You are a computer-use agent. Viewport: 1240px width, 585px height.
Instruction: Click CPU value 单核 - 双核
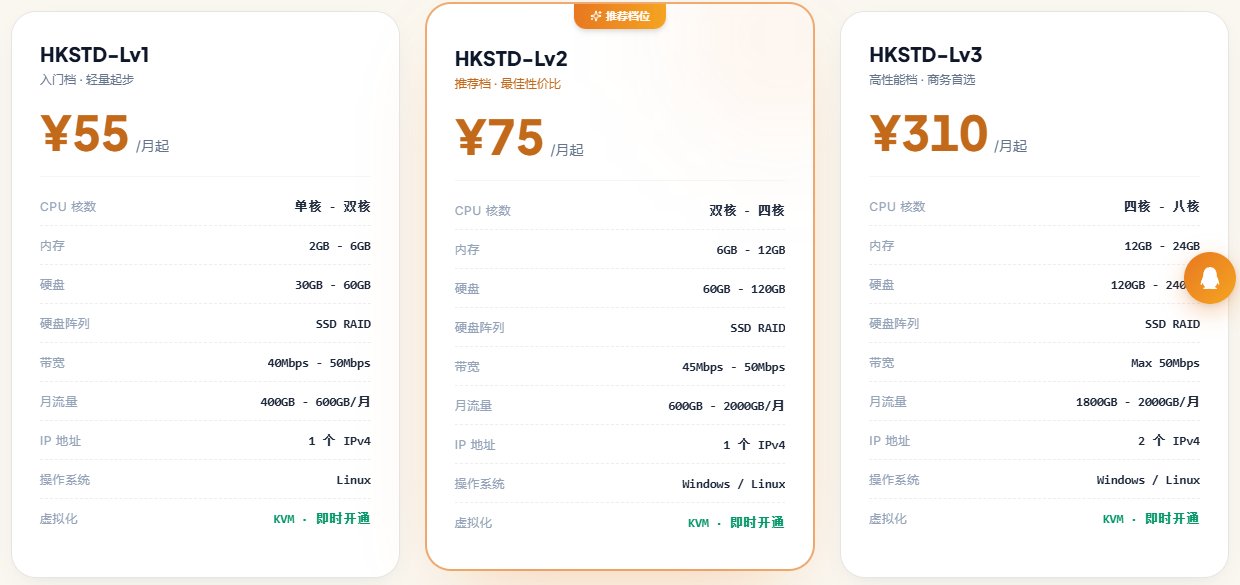click(x=332, y=207)
